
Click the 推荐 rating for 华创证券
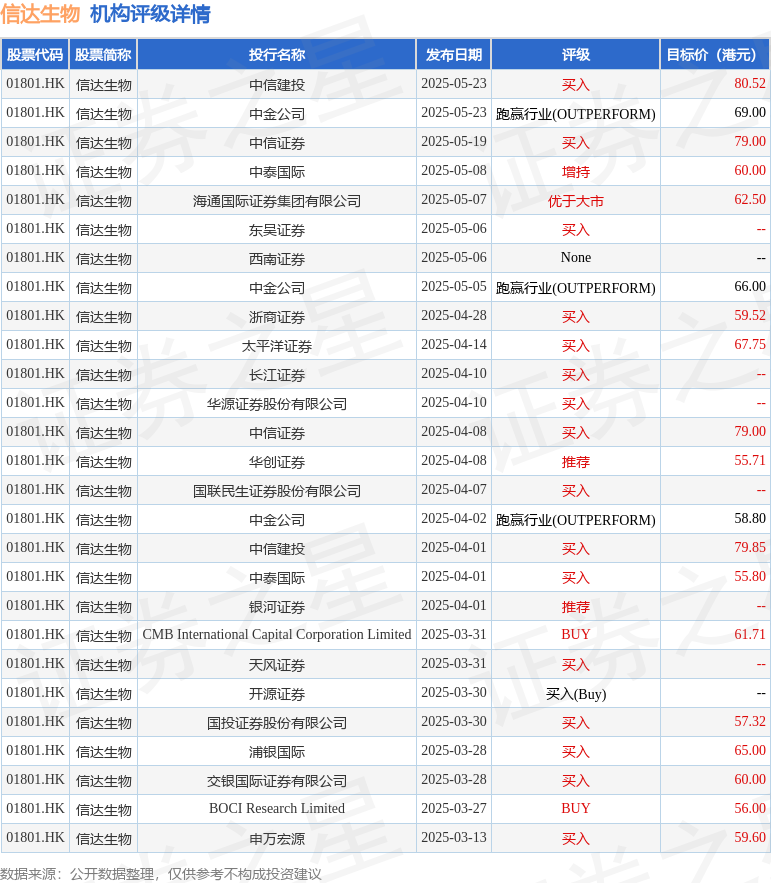[576, 462]
